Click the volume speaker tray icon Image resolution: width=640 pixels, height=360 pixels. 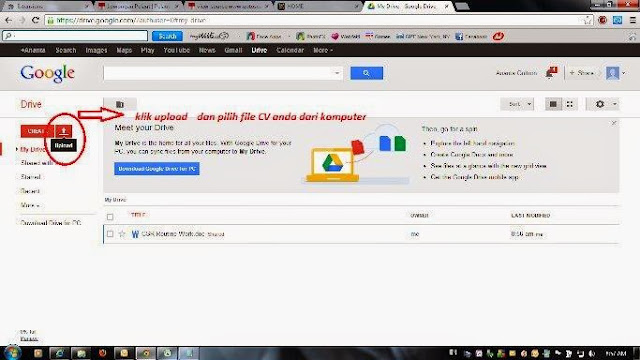591,353
